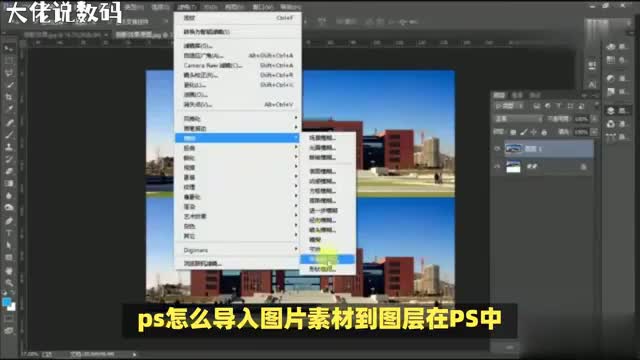This screenshot has width=640, height=360.
Task: Select the Crop tool
Action: 9,98
